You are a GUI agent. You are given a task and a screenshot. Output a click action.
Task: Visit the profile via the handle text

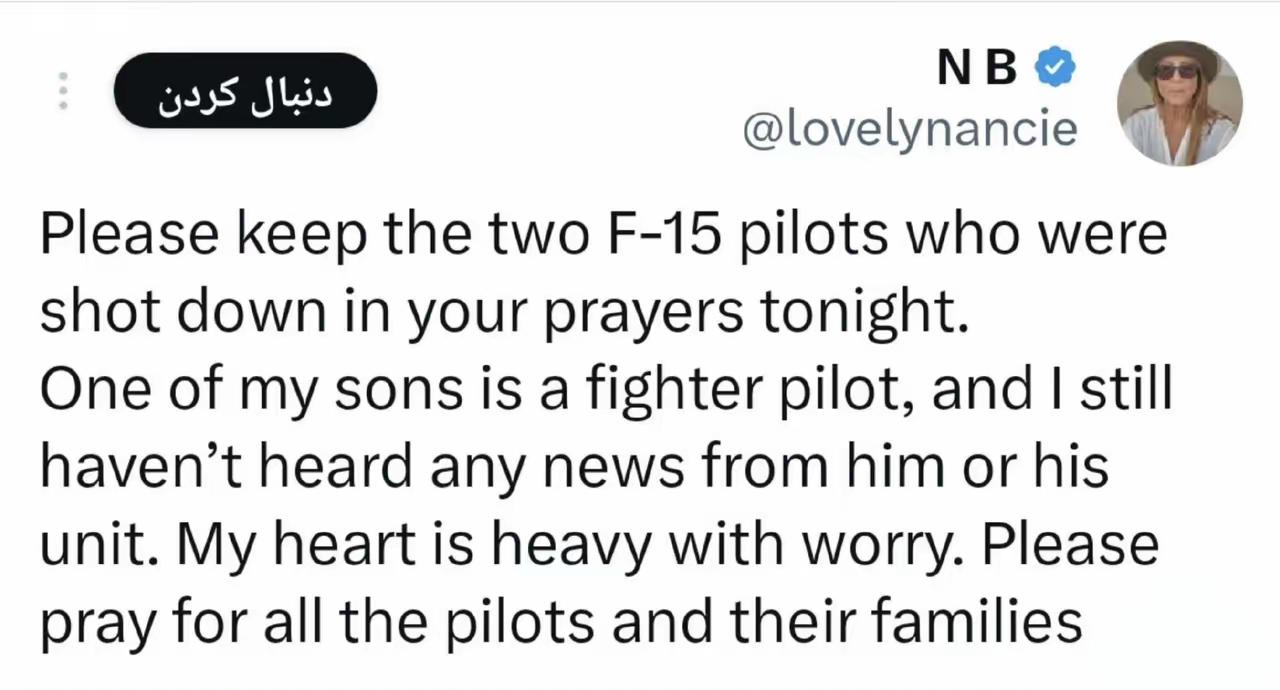coord(909,129)
